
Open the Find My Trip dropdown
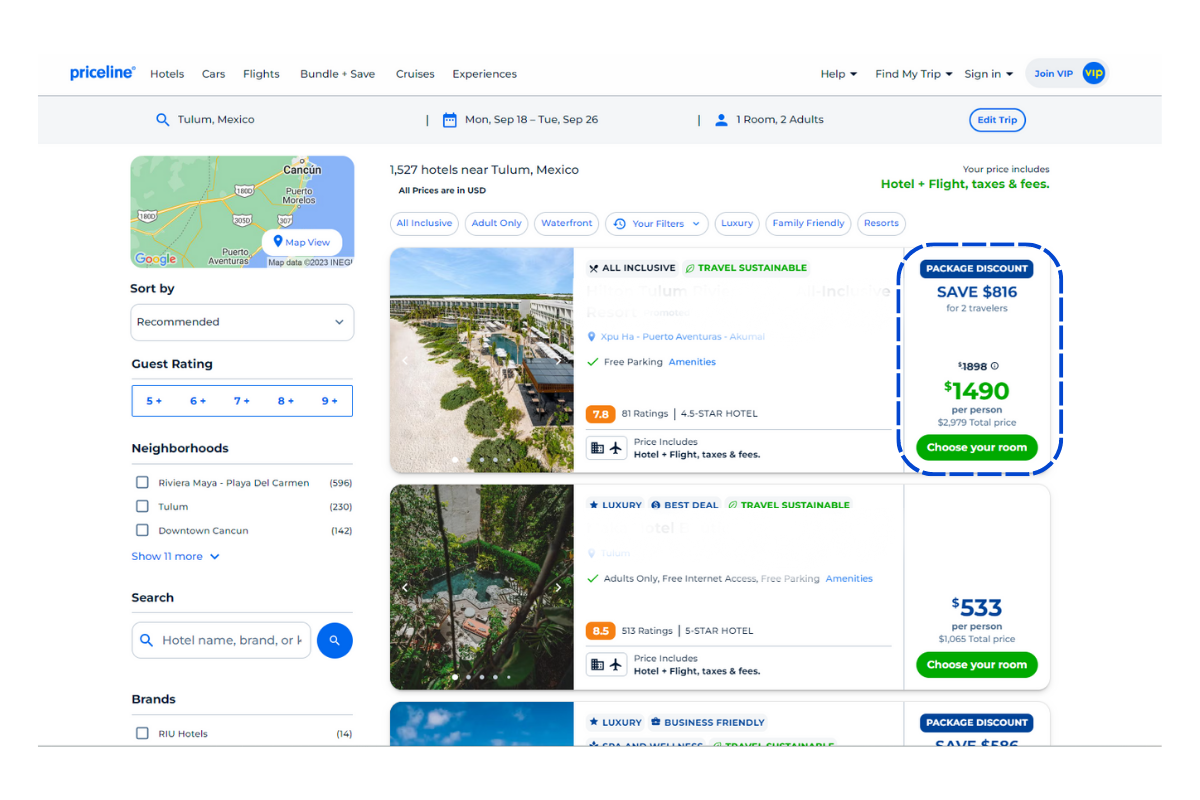pyautogui.click(x=913, y=74)
